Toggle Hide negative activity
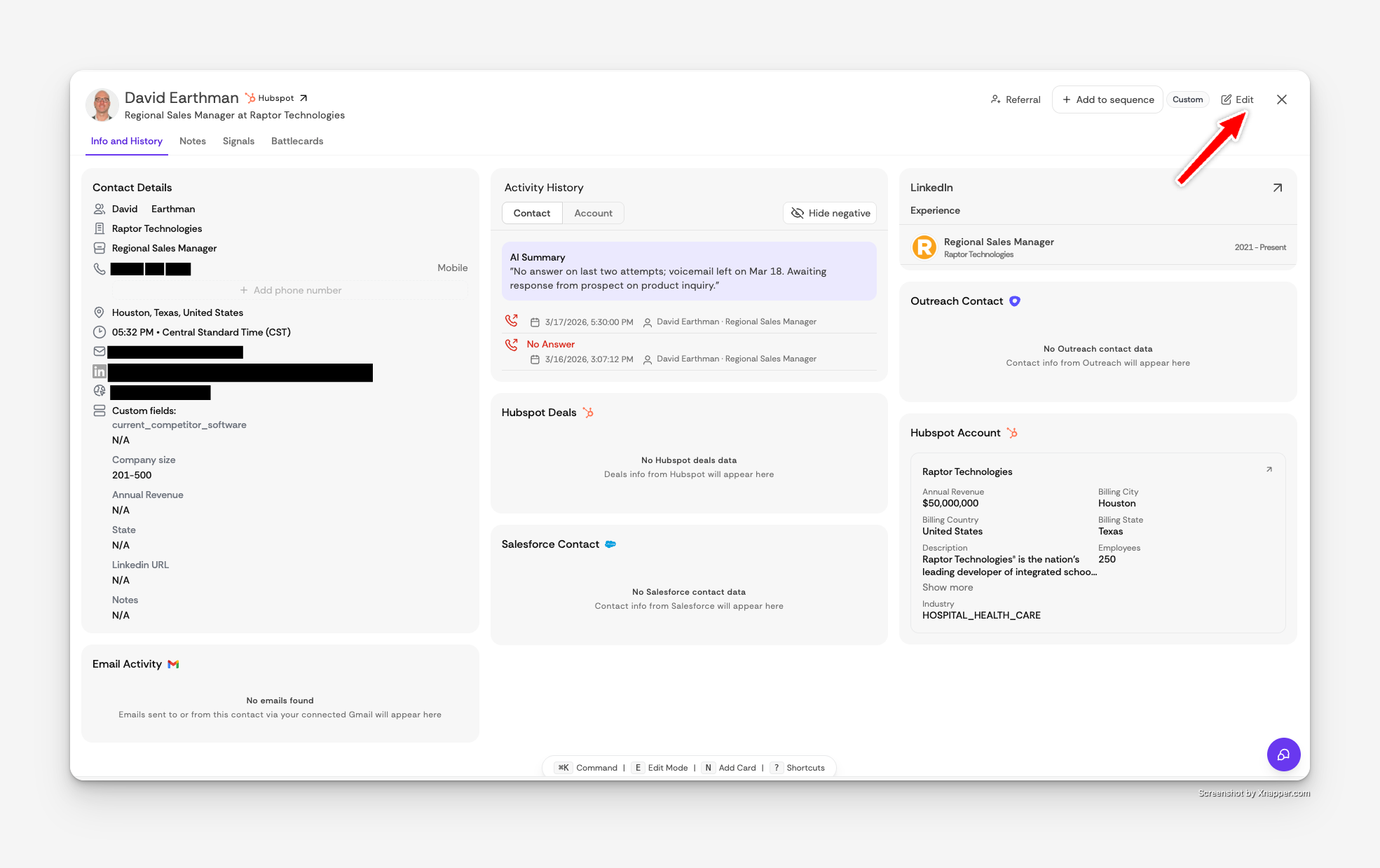 tap(830, 213)
